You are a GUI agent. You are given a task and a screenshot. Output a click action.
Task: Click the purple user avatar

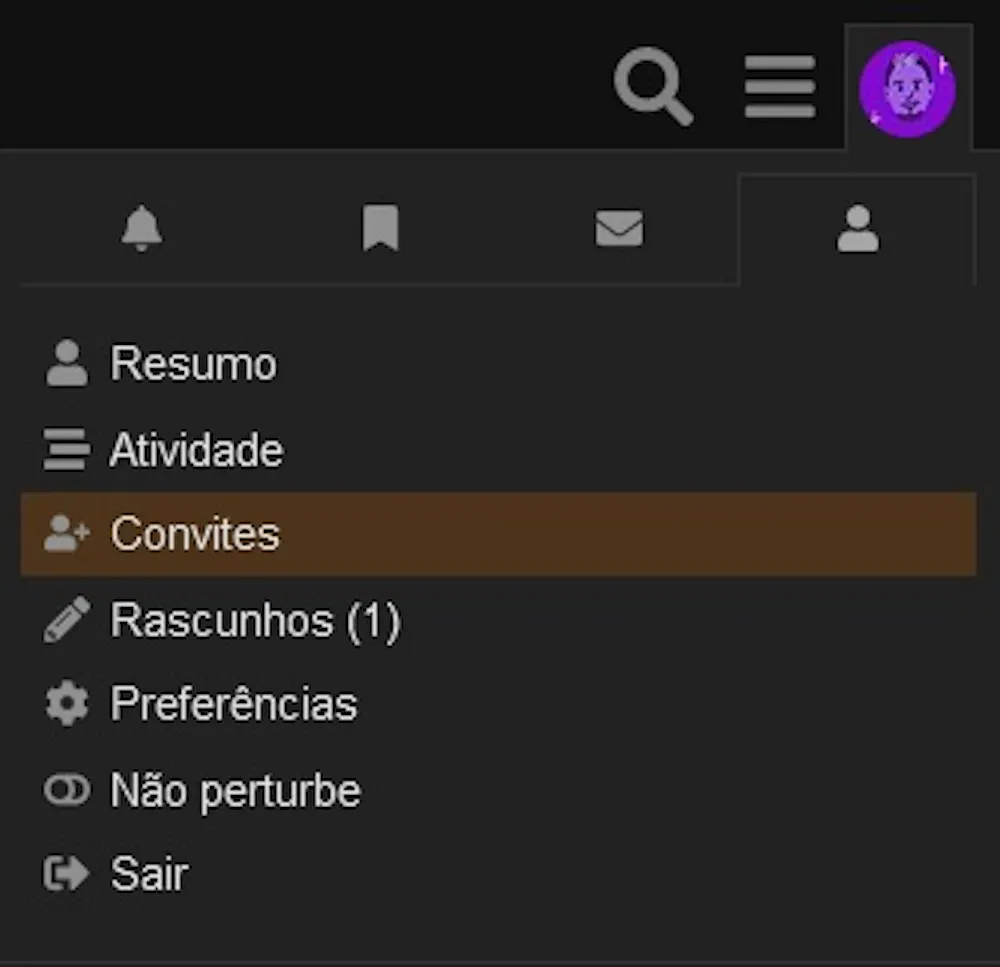(908, 88)
